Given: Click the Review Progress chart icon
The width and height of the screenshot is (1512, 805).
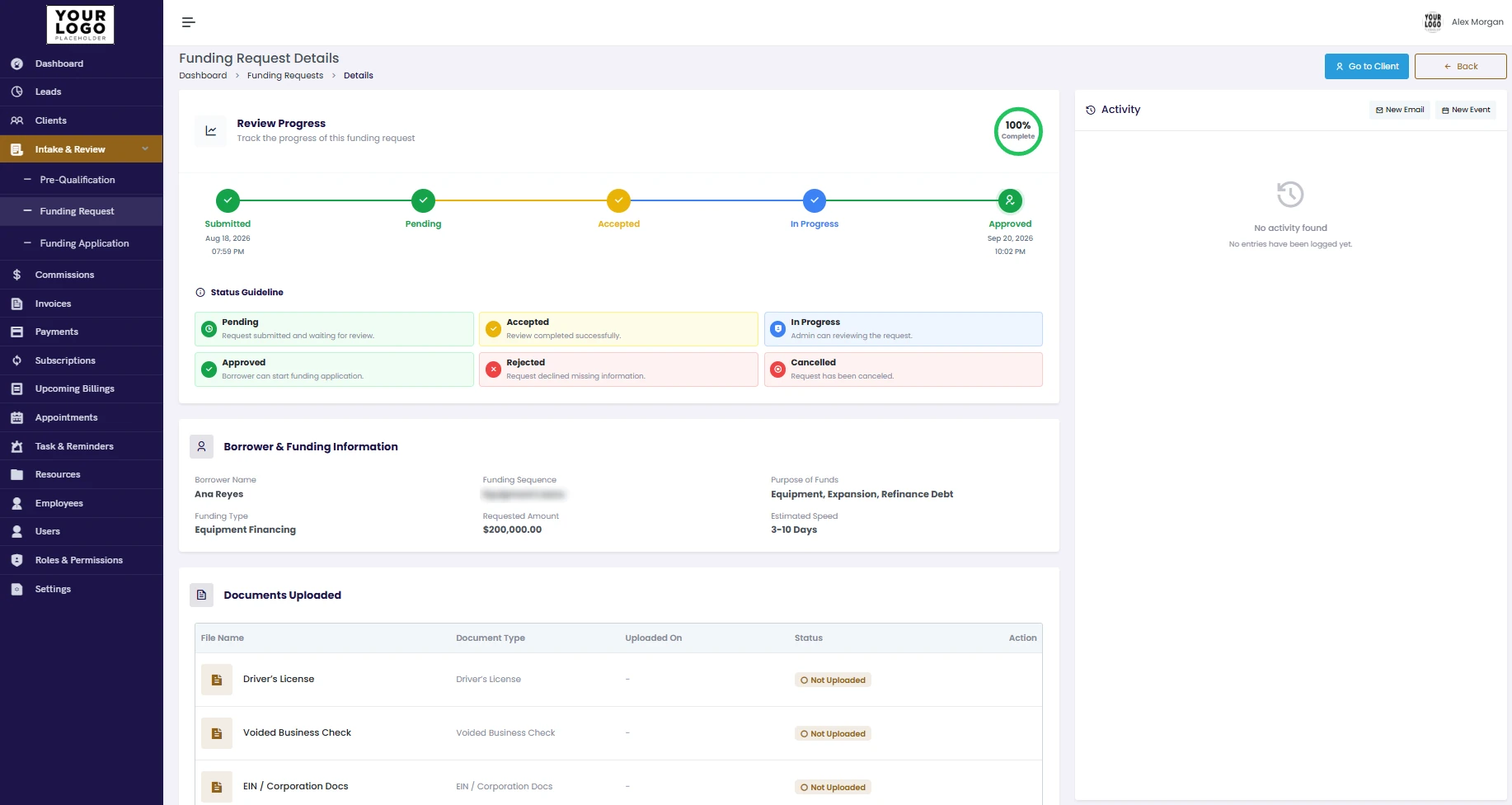Looking at the screenshot, I should pos(211,130).
